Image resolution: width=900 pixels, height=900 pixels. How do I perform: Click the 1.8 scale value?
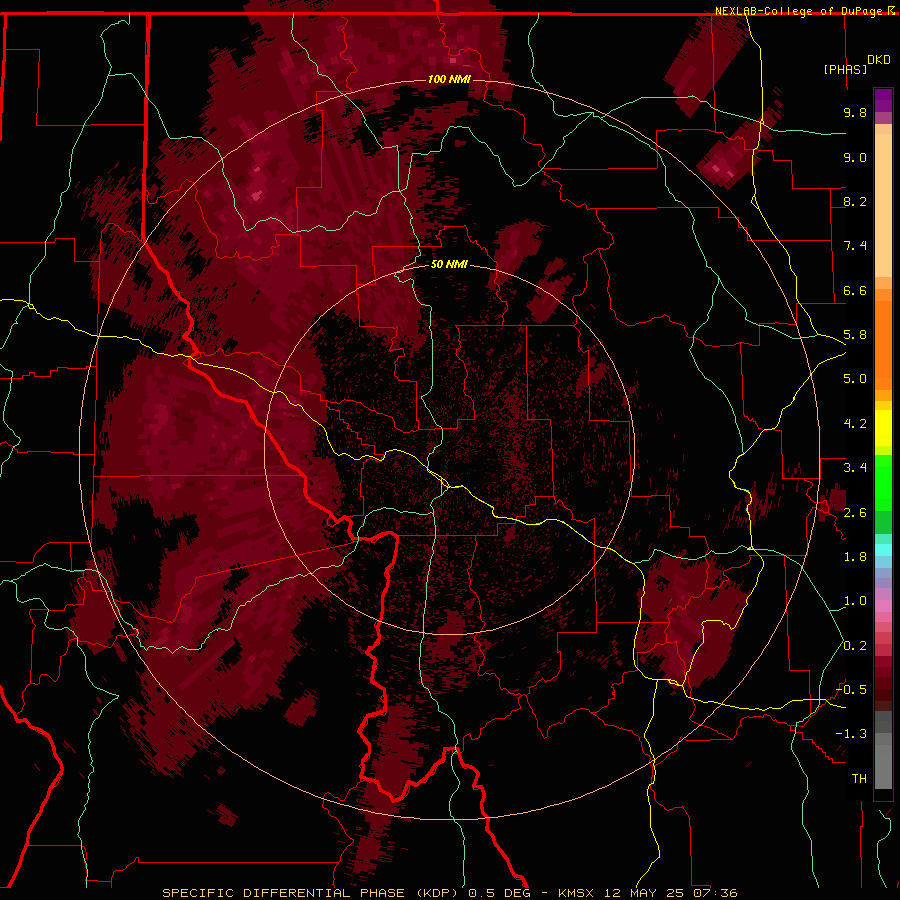855,557
